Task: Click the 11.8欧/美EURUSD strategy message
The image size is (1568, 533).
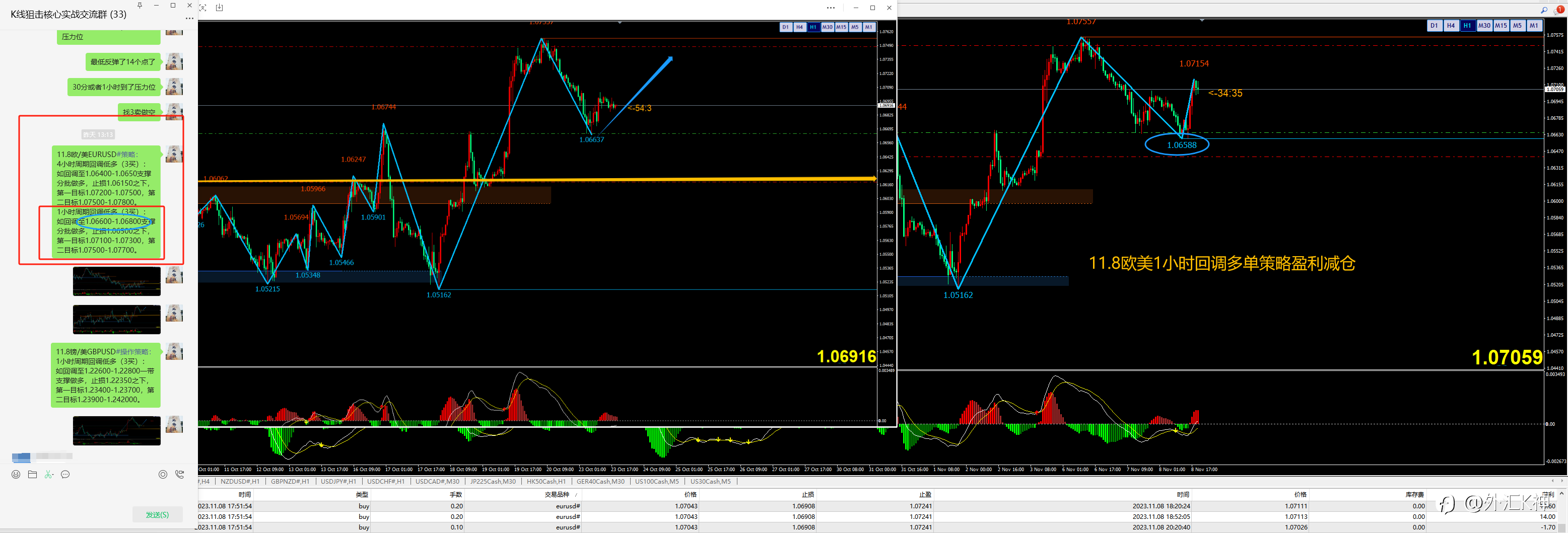Action: [x=106, y=202]
